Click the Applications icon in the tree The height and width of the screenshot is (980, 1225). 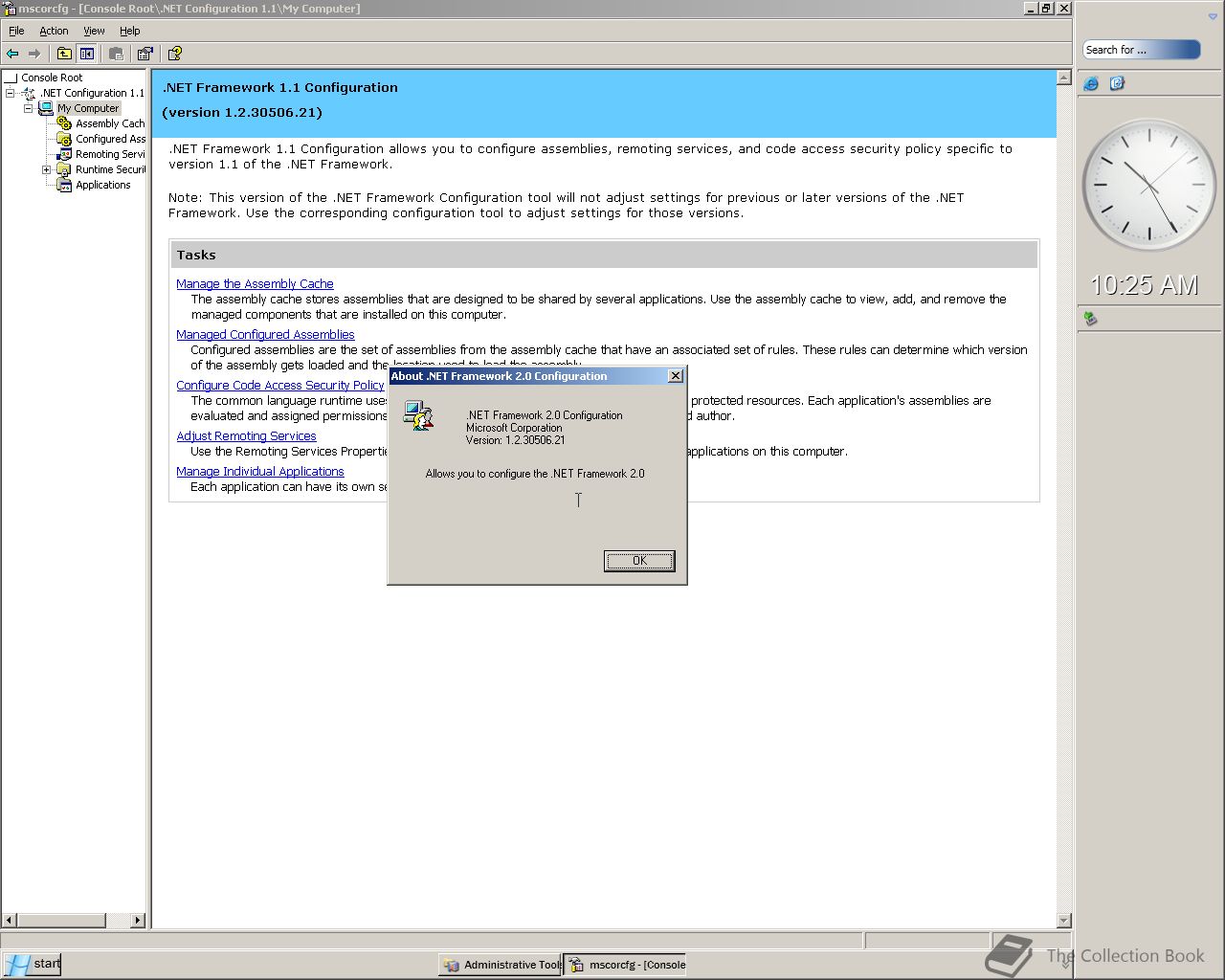click(64, 185)
